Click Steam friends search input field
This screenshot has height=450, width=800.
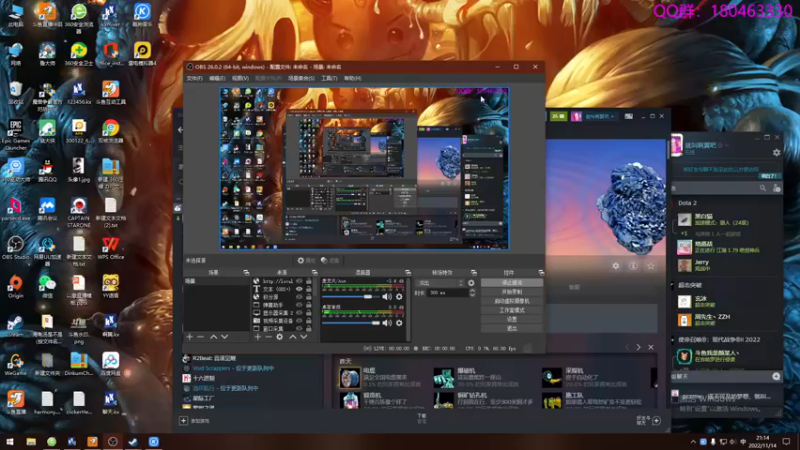pos(714,188)
